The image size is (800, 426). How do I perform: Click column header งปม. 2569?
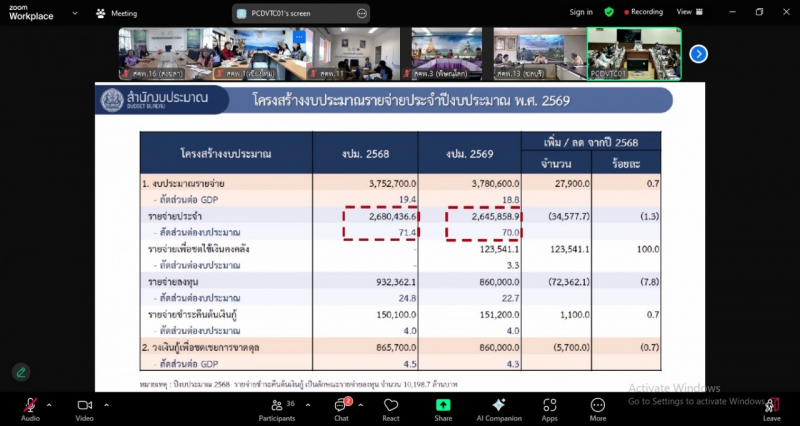pos(469,153)
